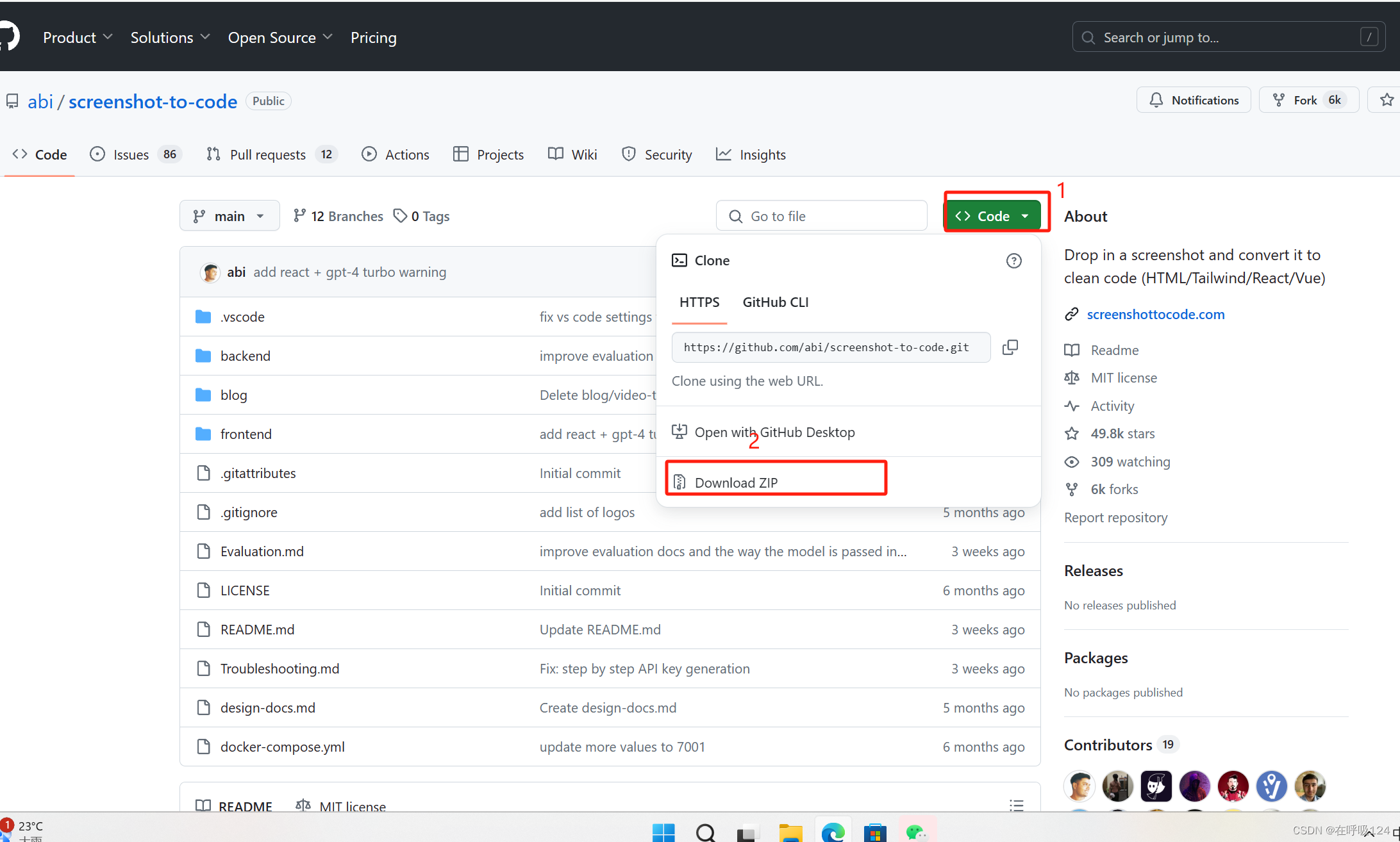The width and height of the screenshot is (1400, 842).
Task: Star the repository via star icon
Action: tap(1387, 100)
